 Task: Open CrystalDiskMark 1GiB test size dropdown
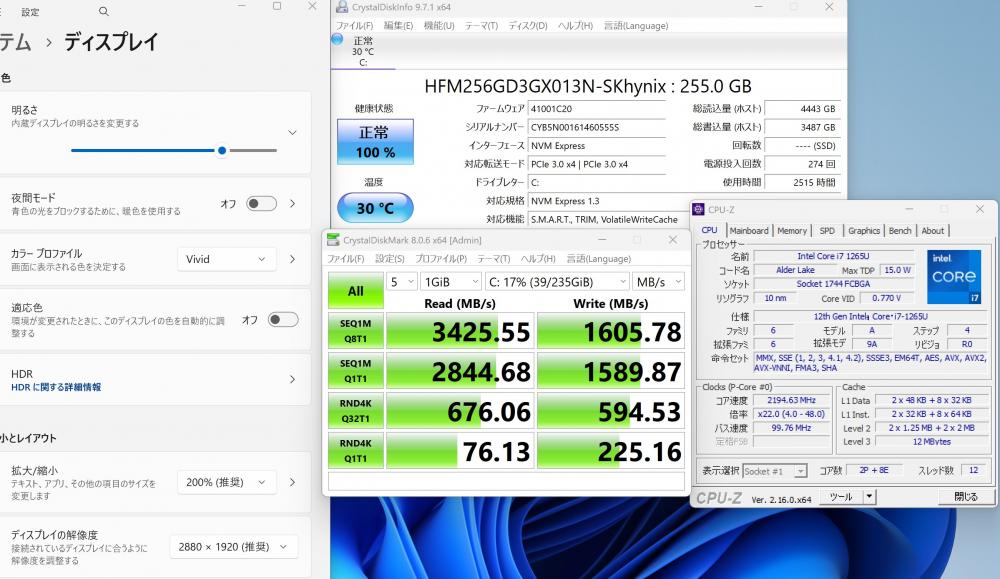coord(450,282)
